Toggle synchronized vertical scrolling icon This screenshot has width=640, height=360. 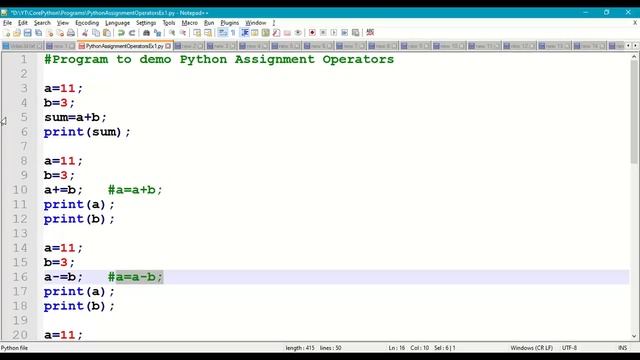coord(197,33)
